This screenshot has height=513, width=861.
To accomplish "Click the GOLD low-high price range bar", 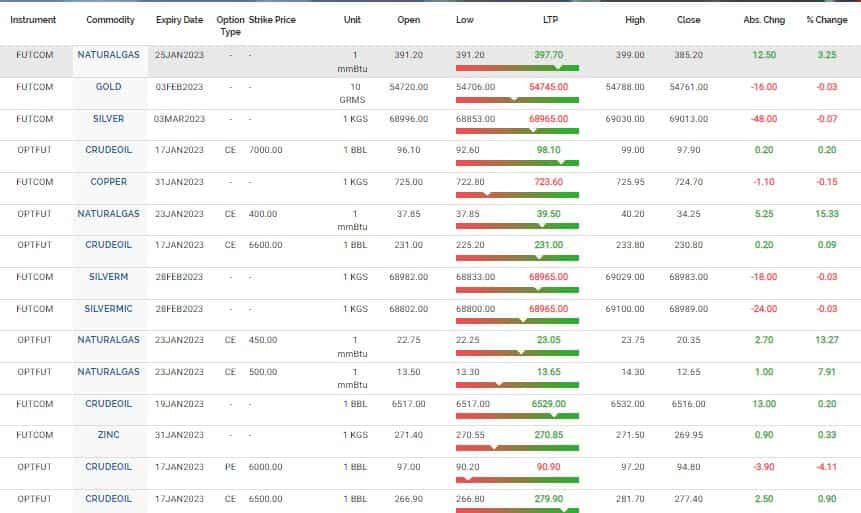I will pos(516,99).
